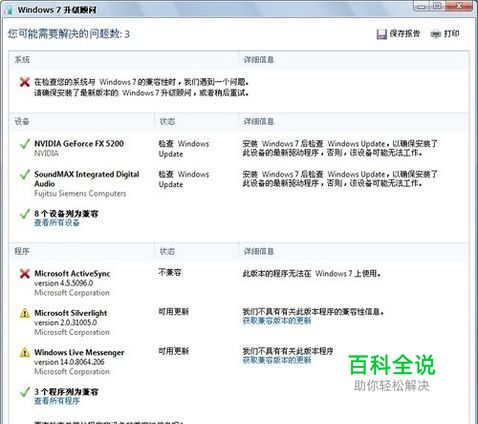
Task: Click version 14.0.8064.206 text under Messenger
Action: 69,362
